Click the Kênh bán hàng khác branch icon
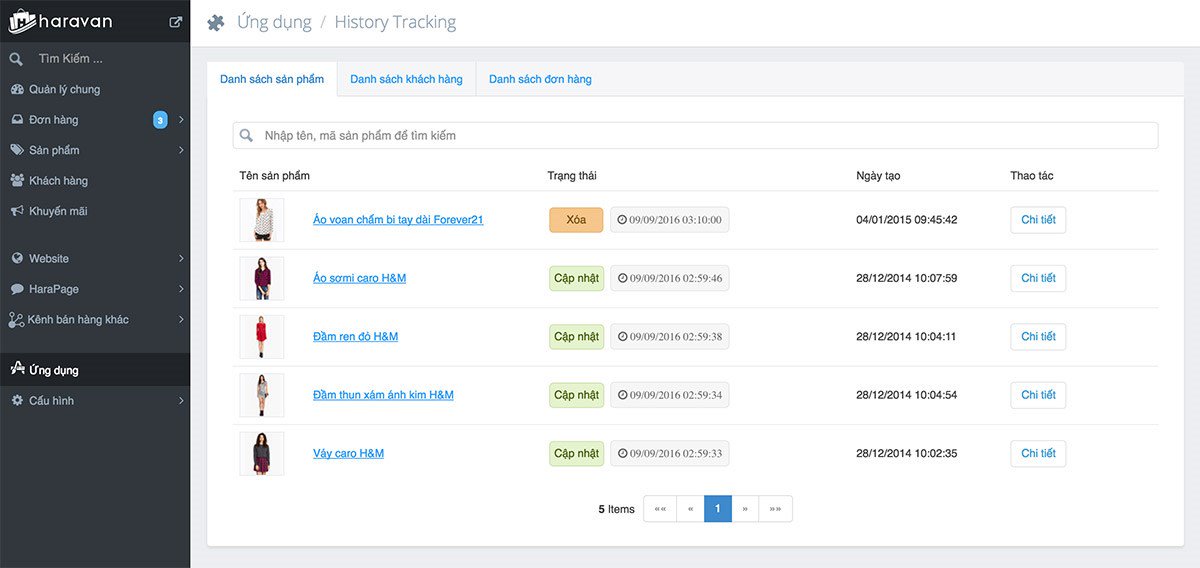This screenshot has height=568, width=1200. [16, 320]
